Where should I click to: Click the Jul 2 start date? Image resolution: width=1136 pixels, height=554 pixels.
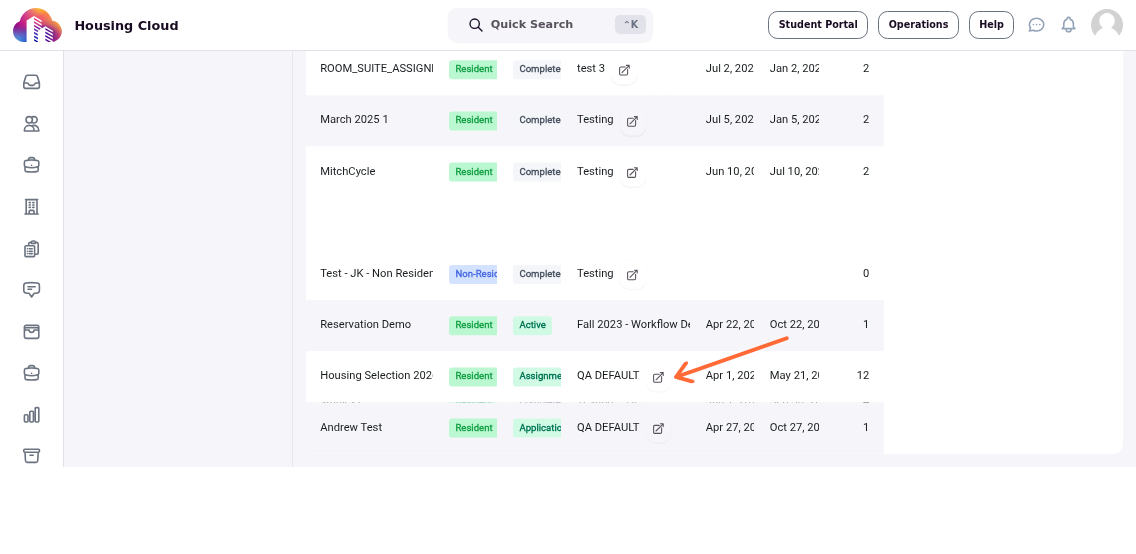(x=730, y=68)
